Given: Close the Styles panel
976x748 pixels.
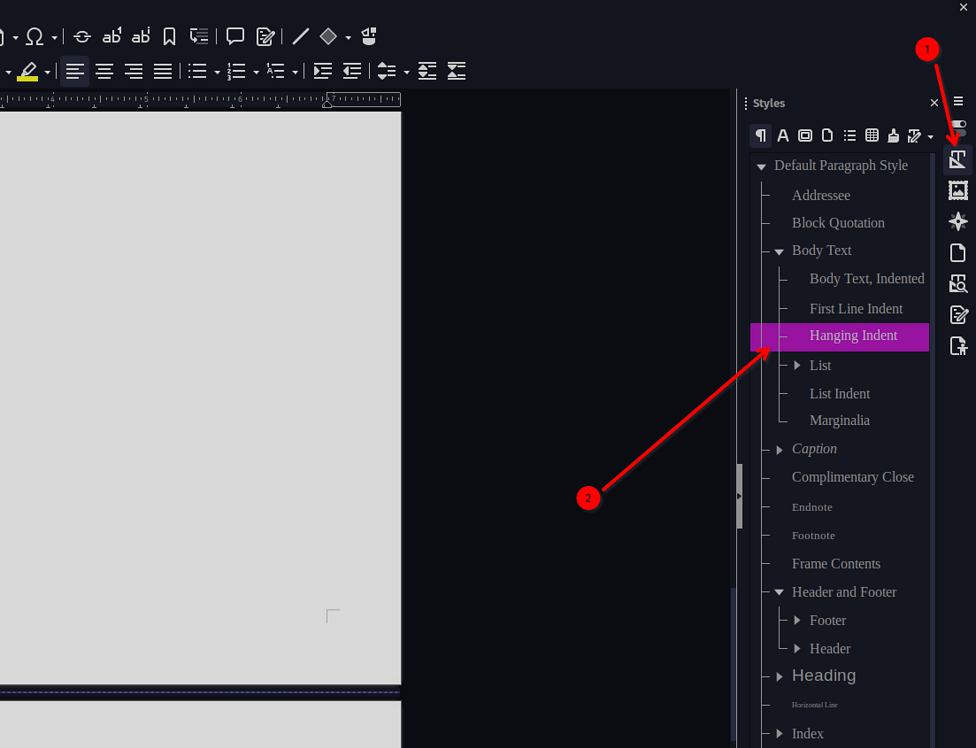Looking at the screenshot, I should pos(934,102).
